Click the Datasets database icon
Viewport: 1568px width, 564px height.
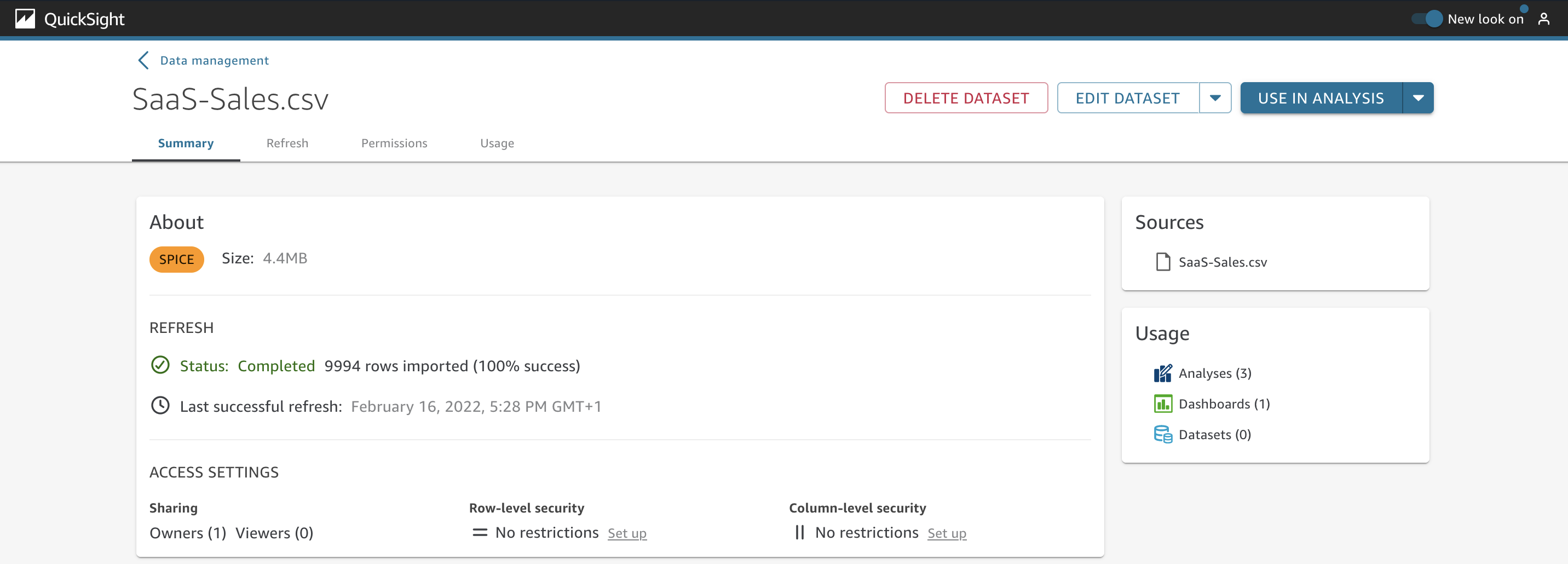coord(1162,434)
